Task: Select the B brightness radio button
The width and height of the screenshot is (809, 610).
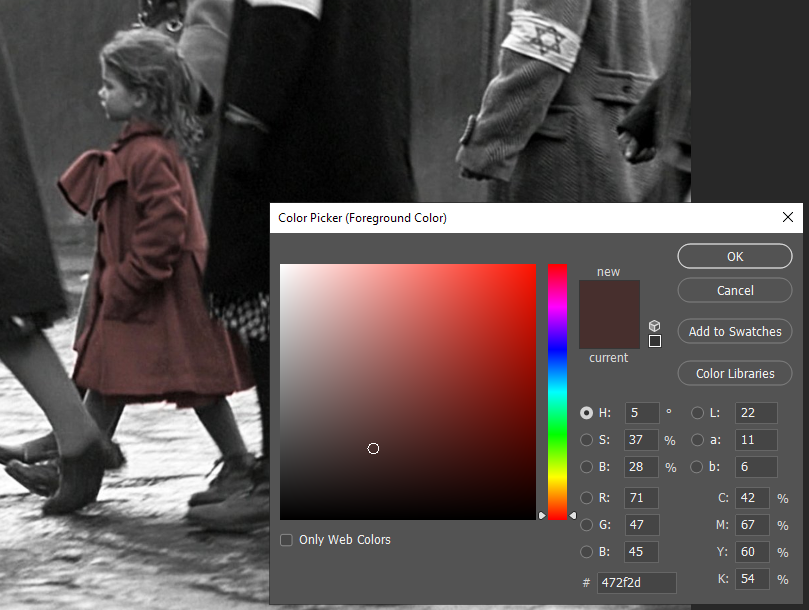Action: [x=586, y=467]
